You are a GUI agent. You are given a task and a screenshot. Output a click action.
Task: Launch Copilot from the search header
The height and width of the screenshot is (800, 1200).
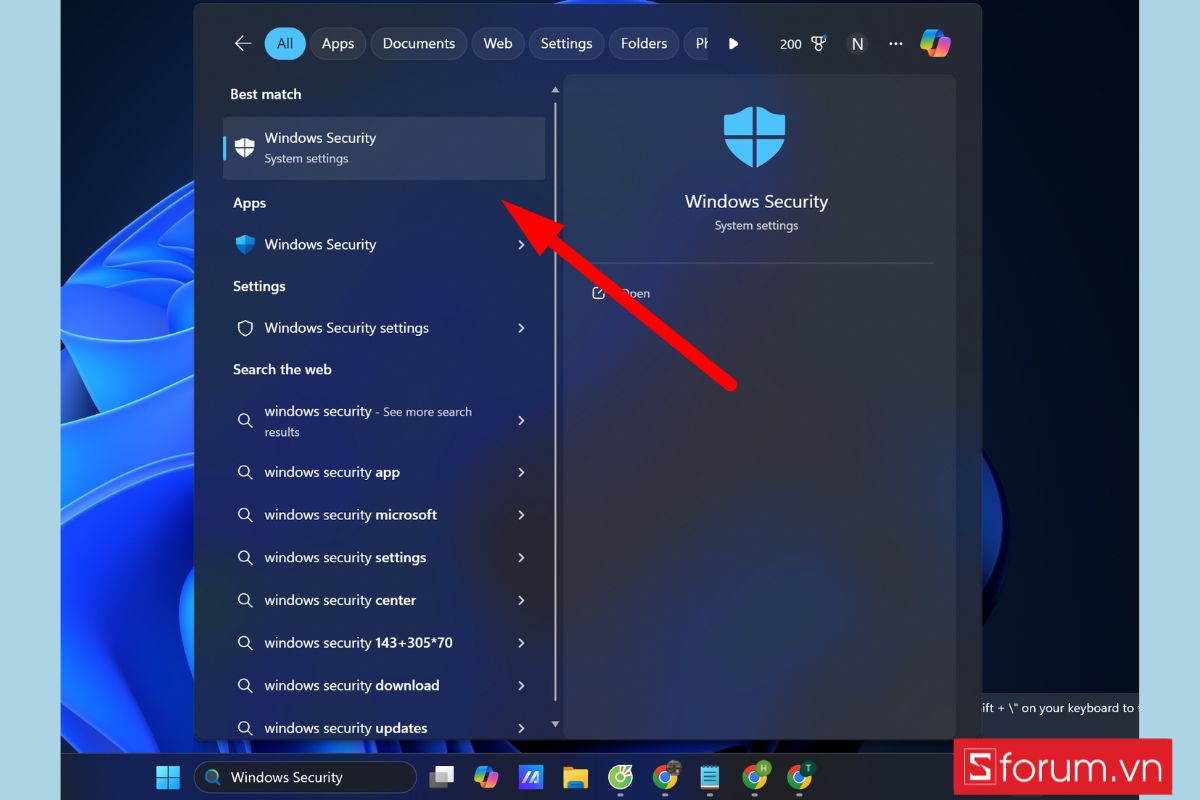[936, 43]
